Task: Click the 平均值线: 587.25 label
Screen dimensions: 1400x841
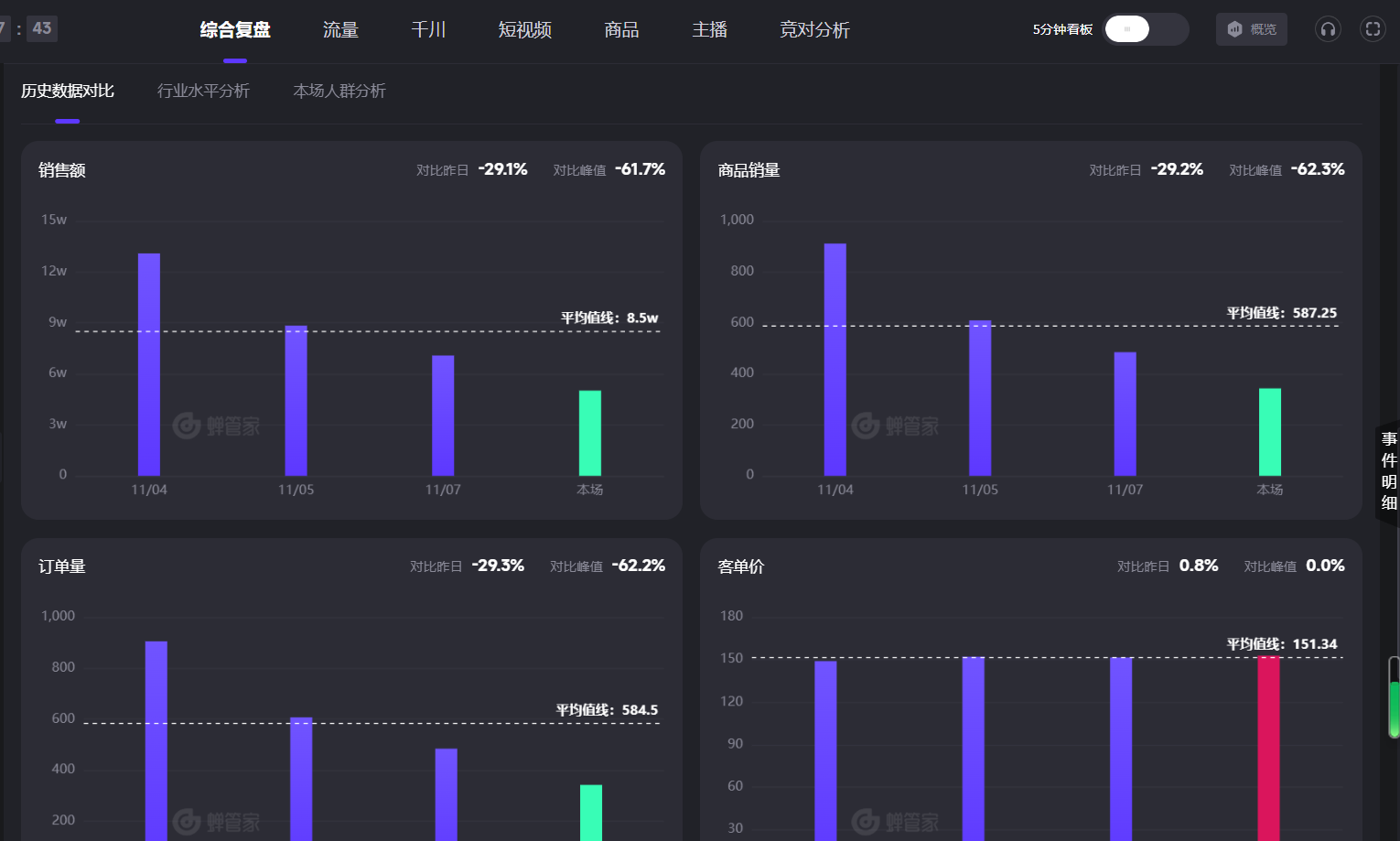Action: coord(1282,313)
